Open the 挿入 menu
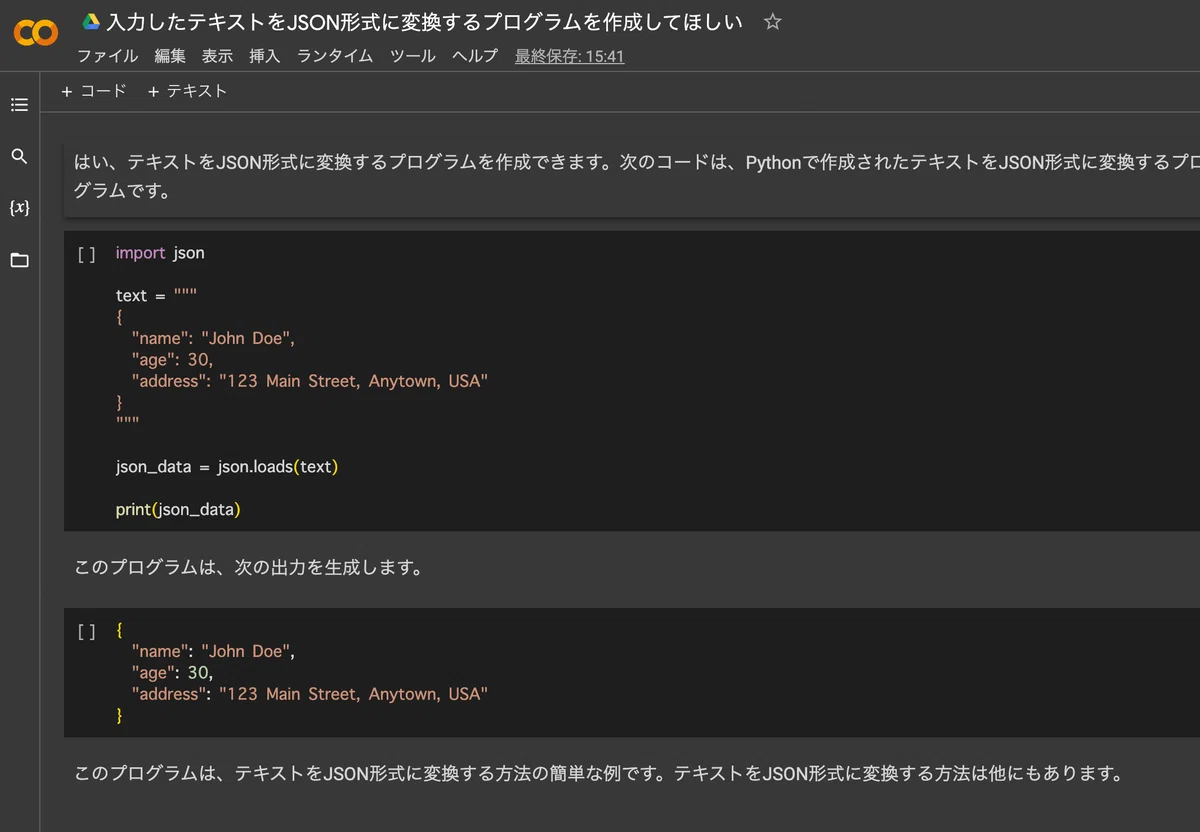 point(264,56)
